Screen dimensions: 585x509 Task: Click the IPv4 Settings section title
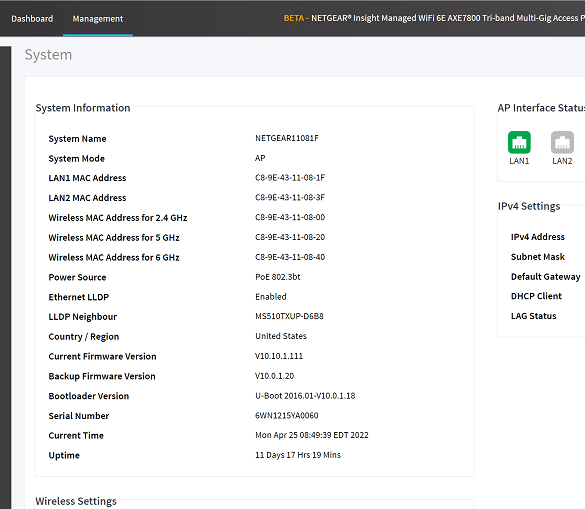pos(529,206)
